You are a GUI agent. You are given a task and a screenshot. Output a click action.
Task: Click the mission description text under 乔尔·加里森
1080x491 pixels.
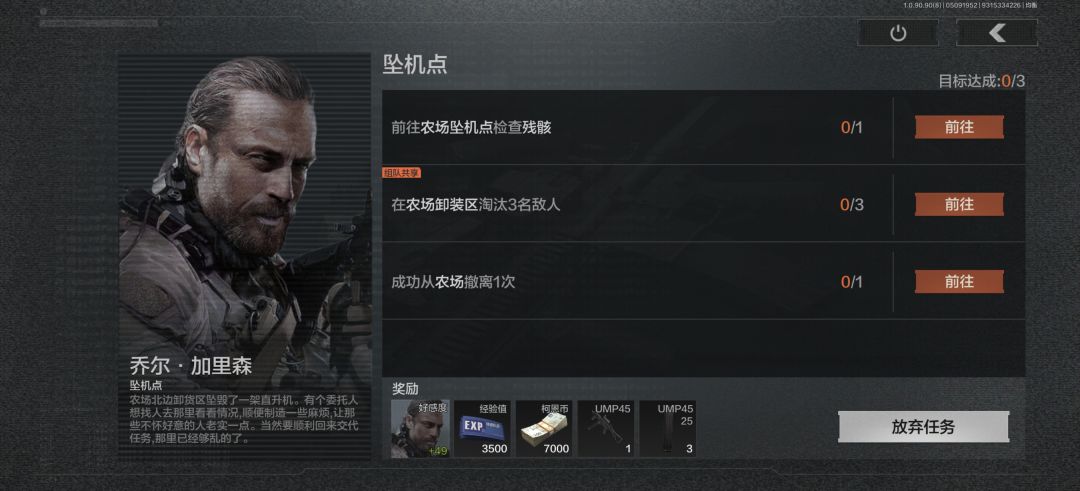pyautogui.click(x=243, y=419)
